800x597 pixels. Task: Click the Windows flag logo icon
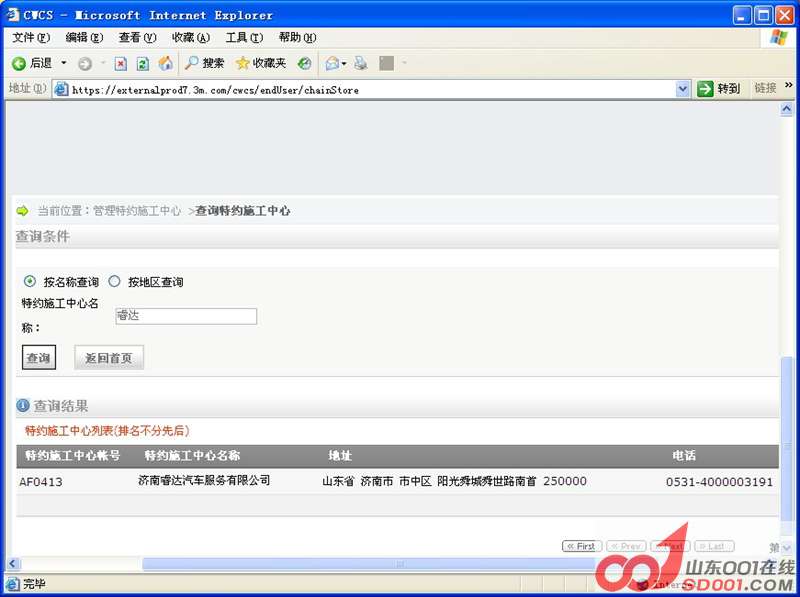(779, 37)
